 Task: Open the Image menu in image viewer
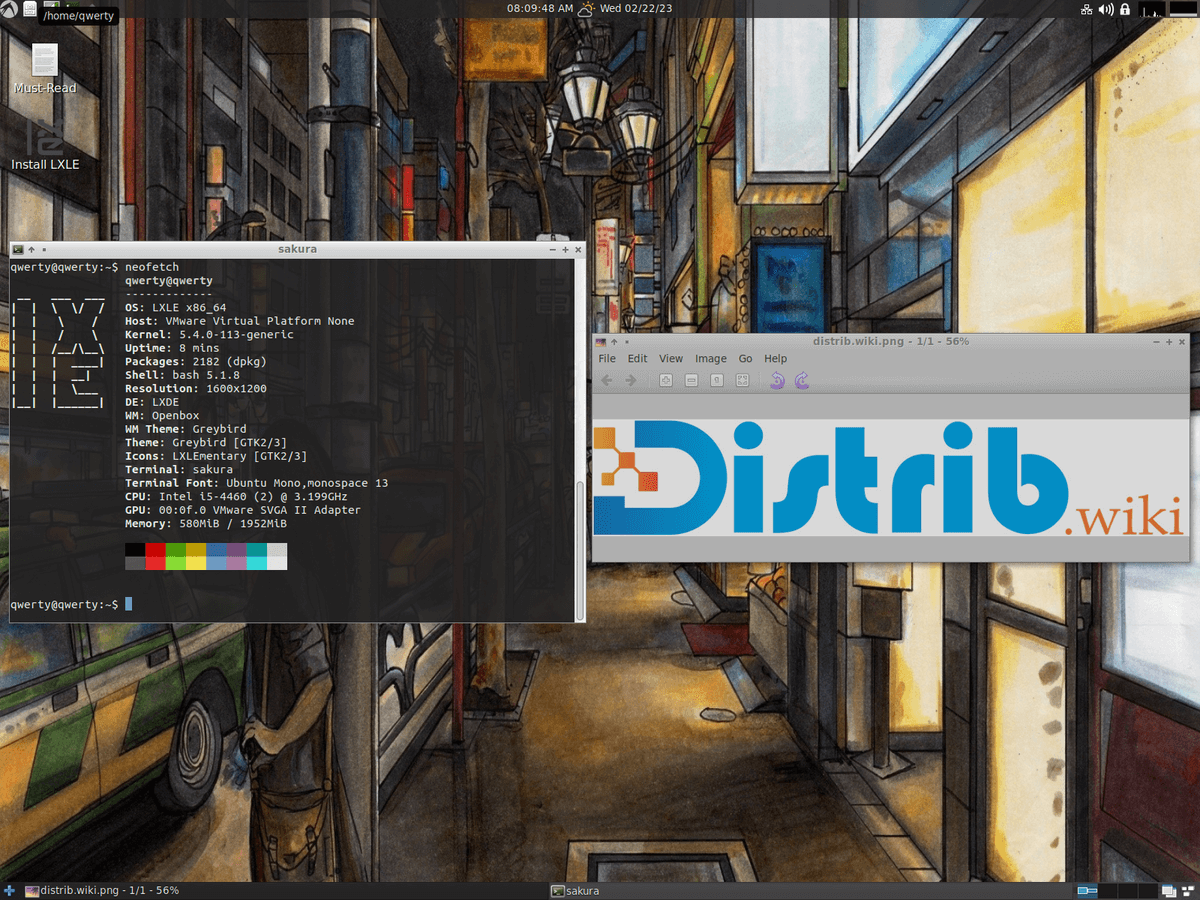pos(710,358)
